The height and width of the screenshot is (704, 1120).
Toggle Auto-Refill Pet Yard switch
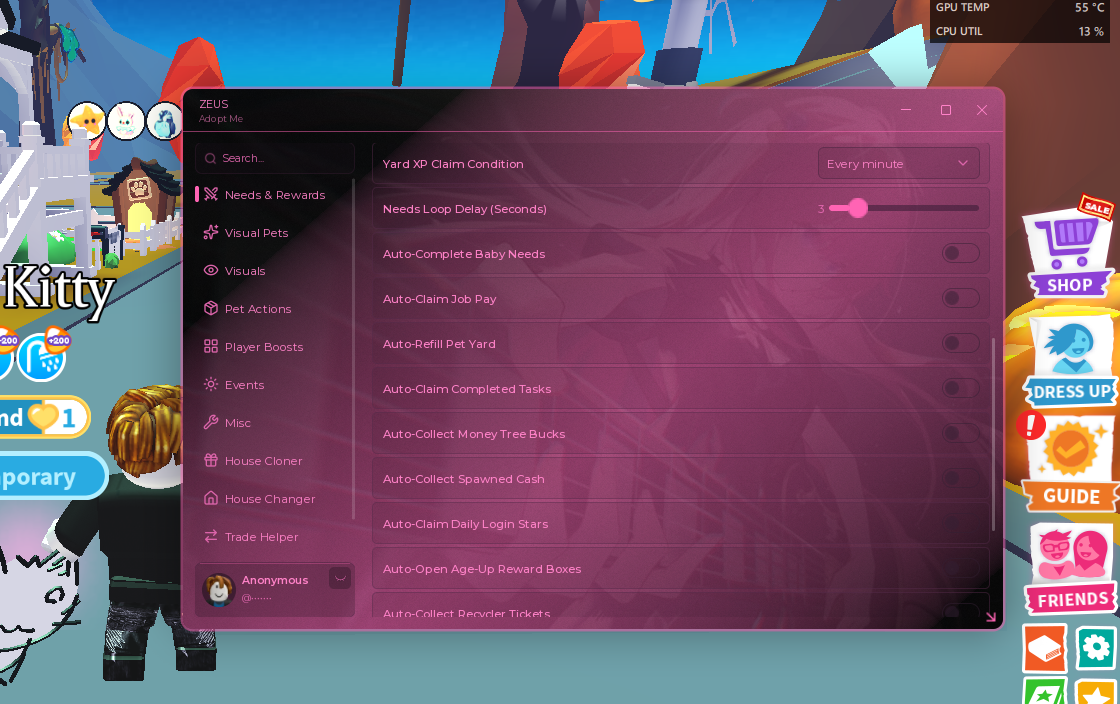point(960,343)
